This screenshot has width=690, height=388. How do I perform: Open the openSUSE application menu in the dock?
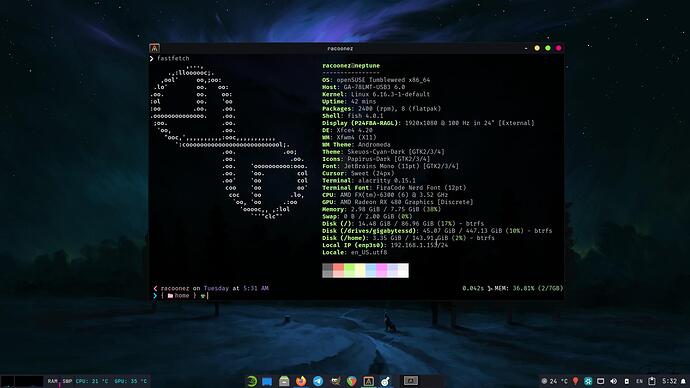252,381
